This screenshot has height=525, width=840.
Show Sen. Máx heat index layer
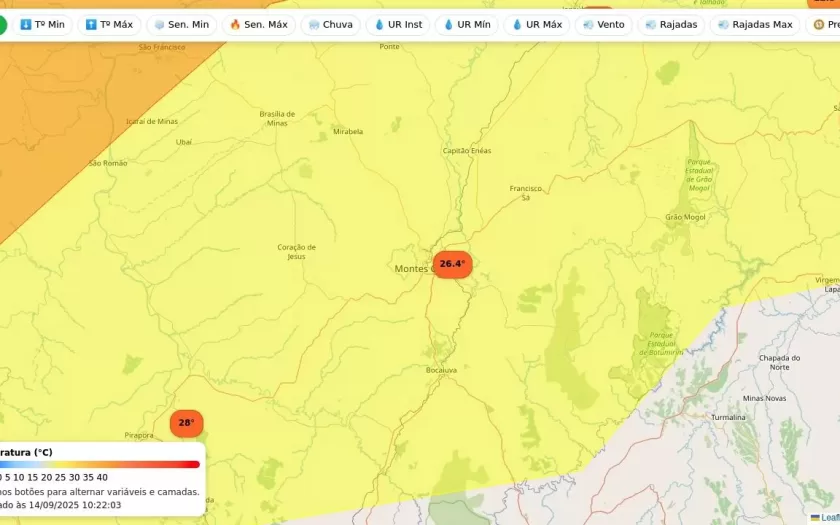pyautogui.click(x=258, y=24)
